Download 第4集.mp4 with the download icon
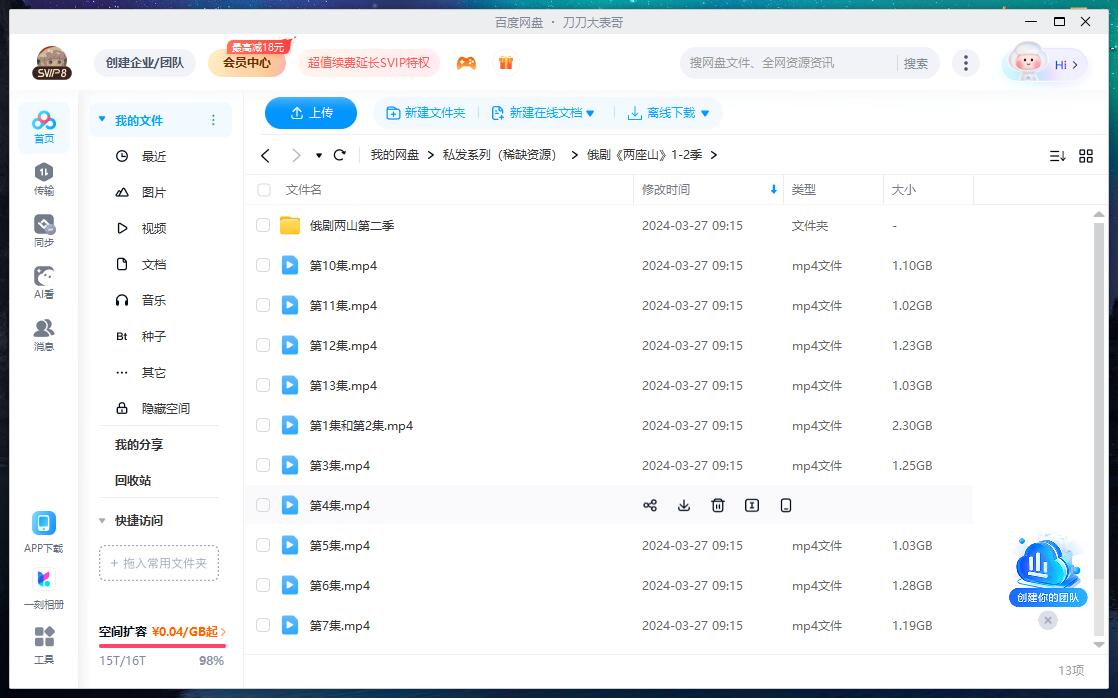Screen dimensions: 1118x698 [x=684, y=506]
